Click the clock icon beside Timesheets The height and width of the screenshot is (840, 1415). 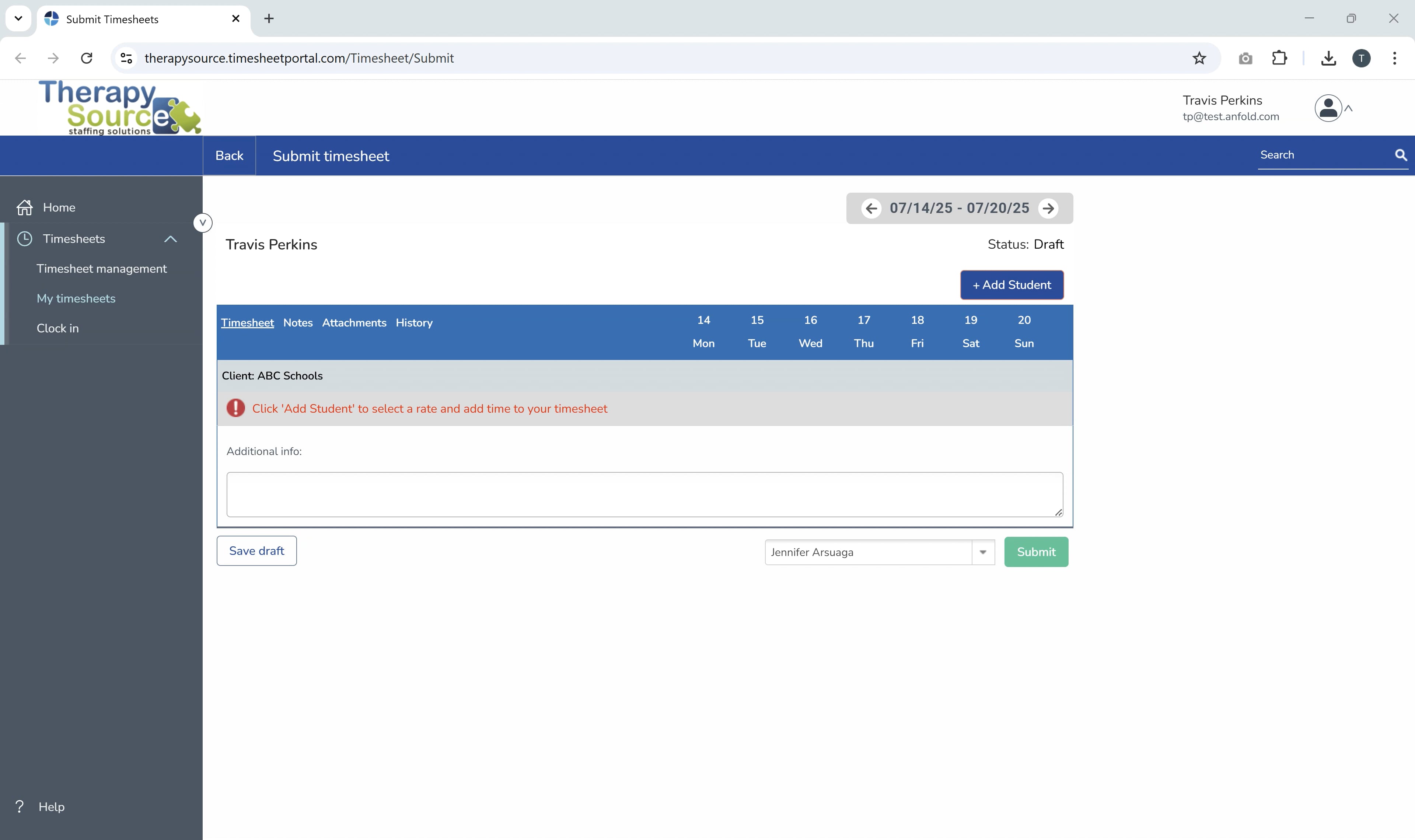point(25,238)
